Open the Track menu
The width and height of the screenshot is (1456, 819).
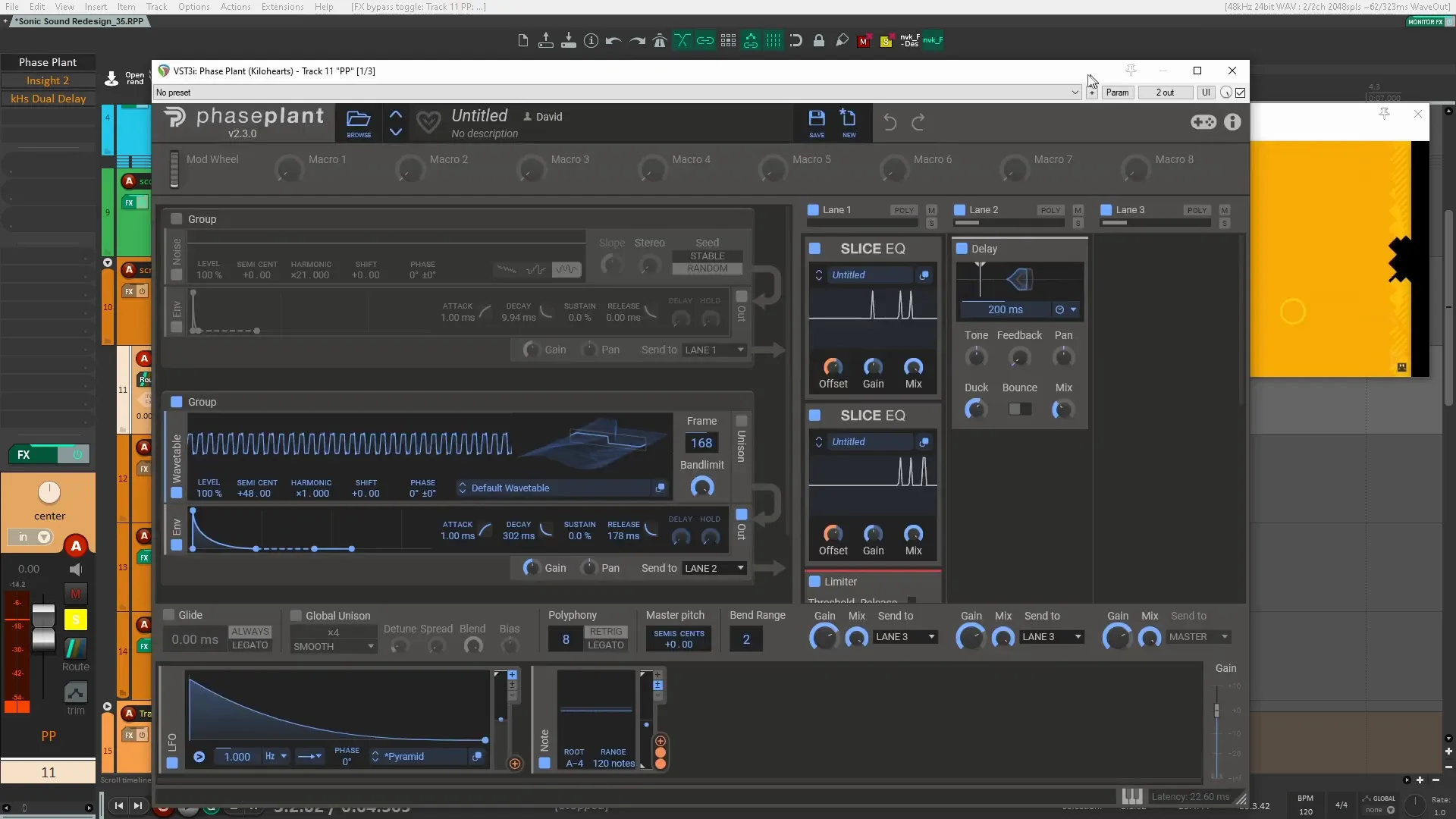(x=156, y=7)
